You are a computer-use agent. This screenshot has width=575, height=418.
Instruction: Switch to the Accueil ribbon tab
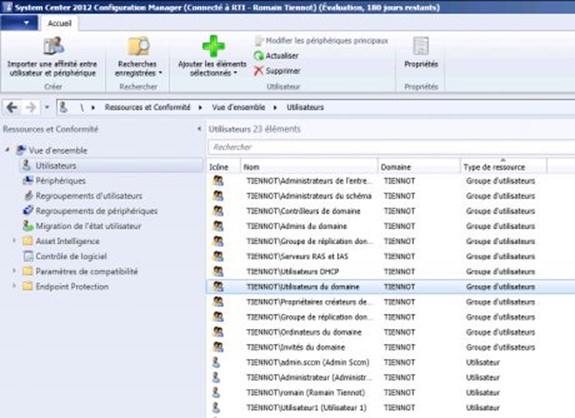(x=59, y=23)
